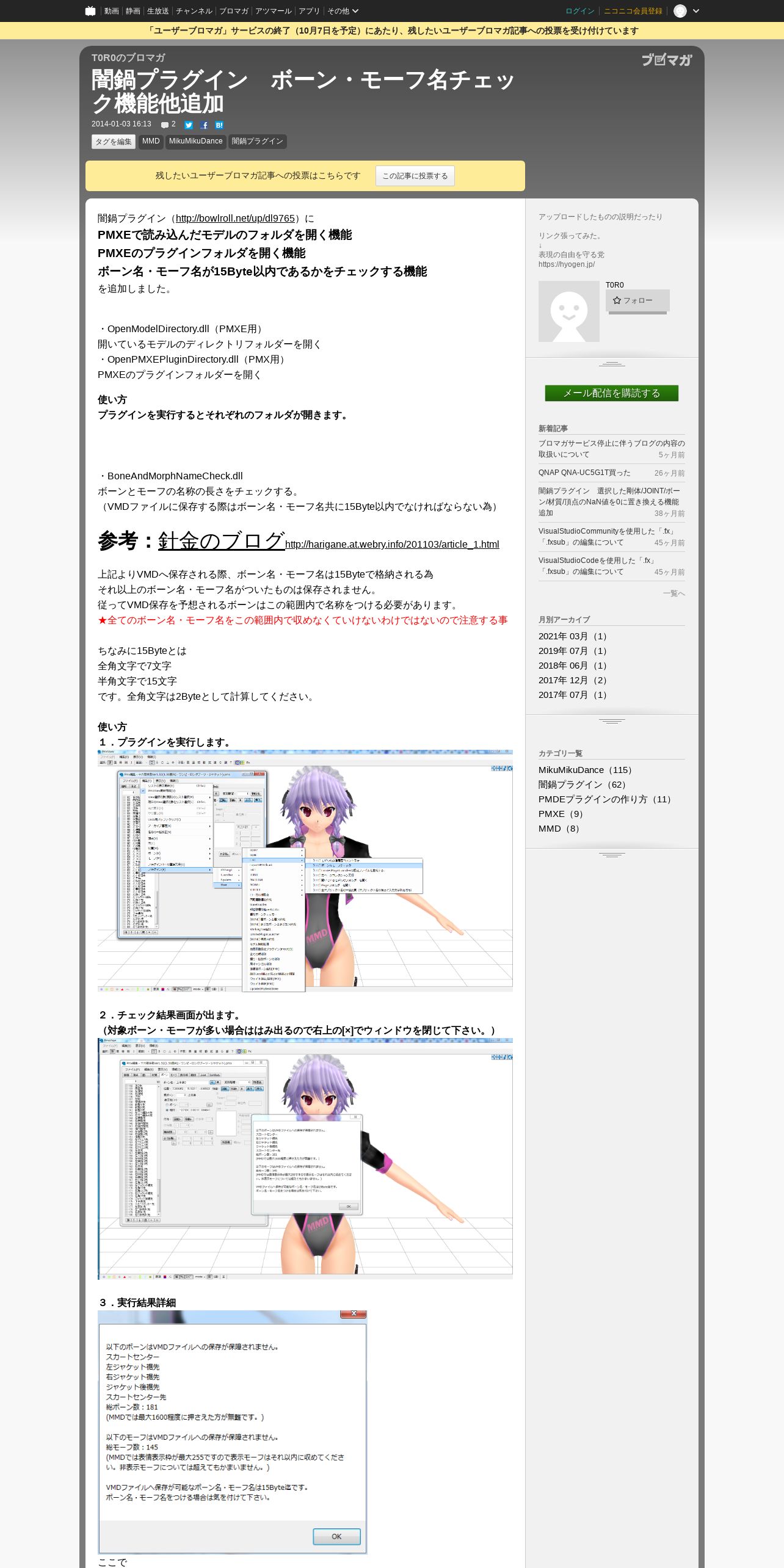Select the 闇鍋プラグイン tag
Image resolution: width=784 pixels, height=1568 pixels.
pyautogui.click(x=258, y=142)
